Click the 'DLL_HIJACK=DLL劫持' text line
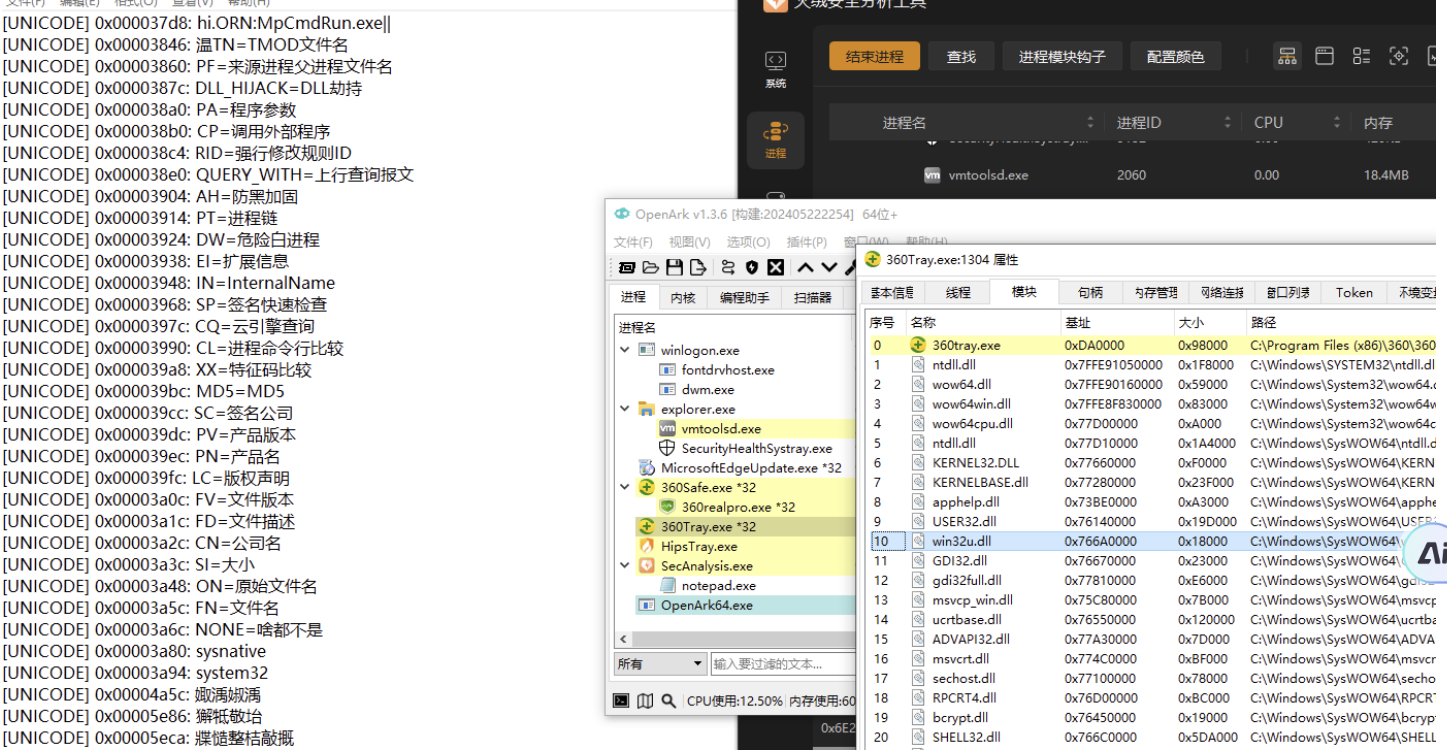 (x=182, y=88)
